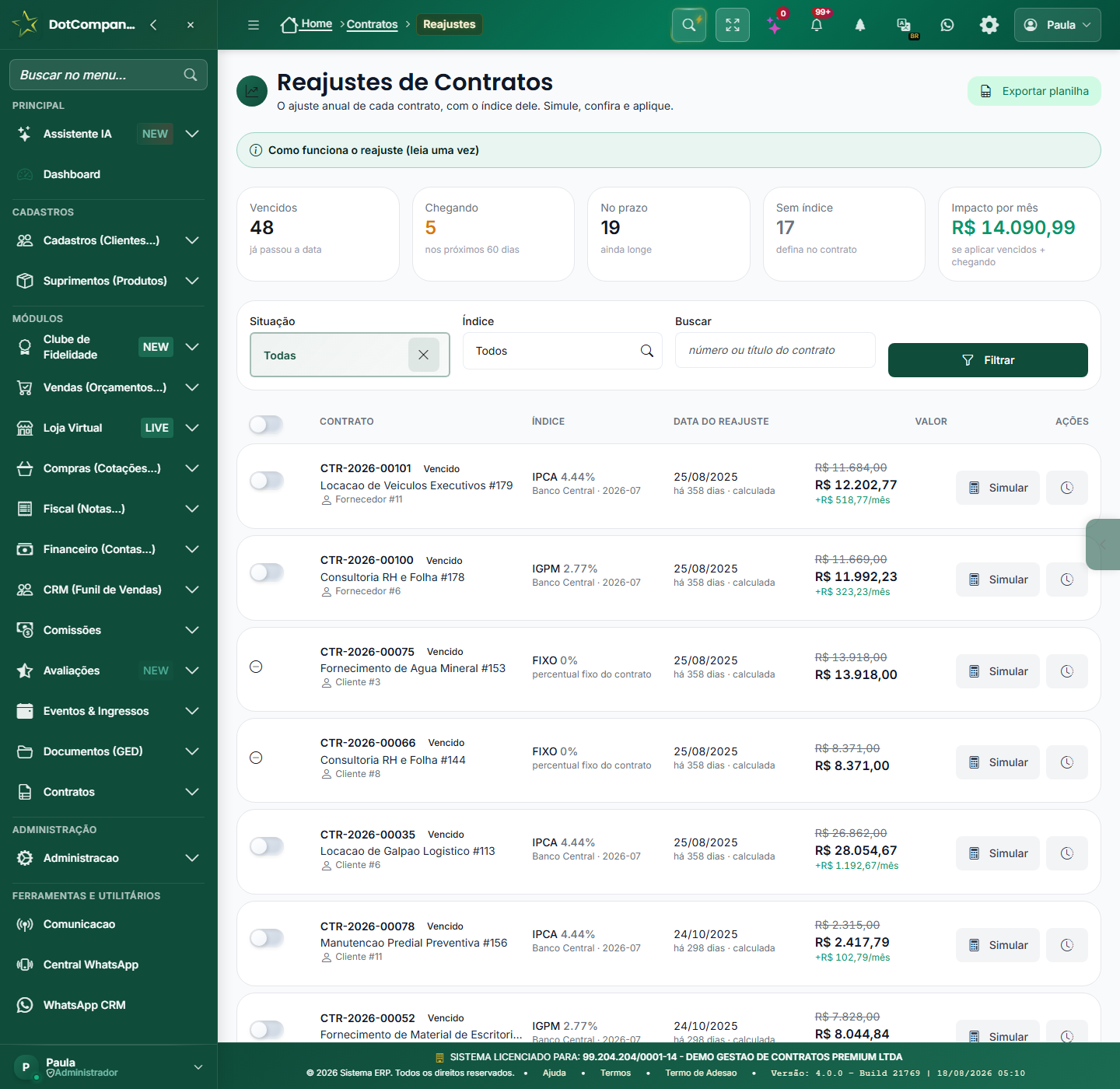View history clock for CTR-2026-00100
This screenshot has height=1089, width=1120.
coord(1067,580)
